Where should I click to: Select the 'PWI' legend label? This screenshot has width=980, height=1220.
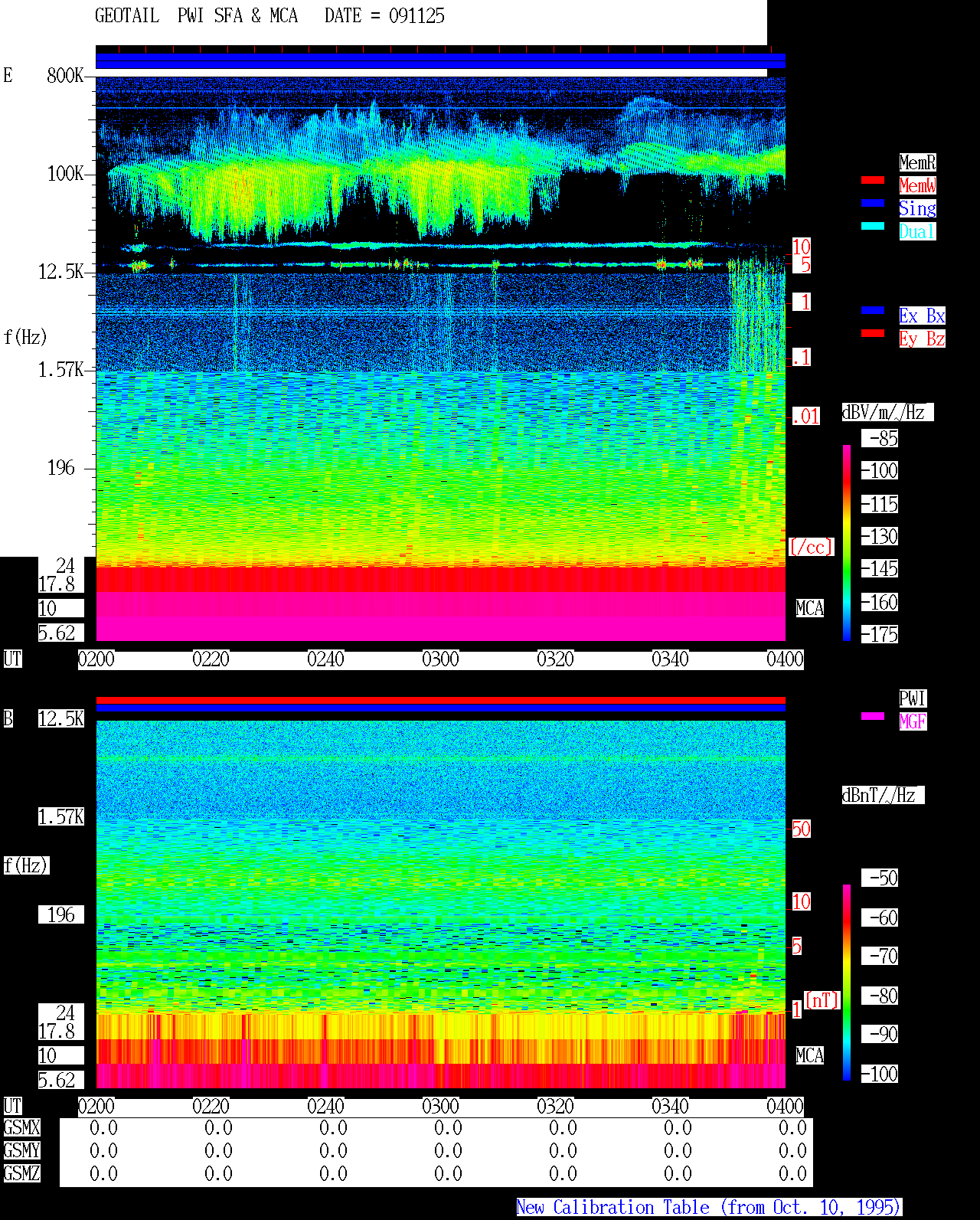(x=913, y=698)
